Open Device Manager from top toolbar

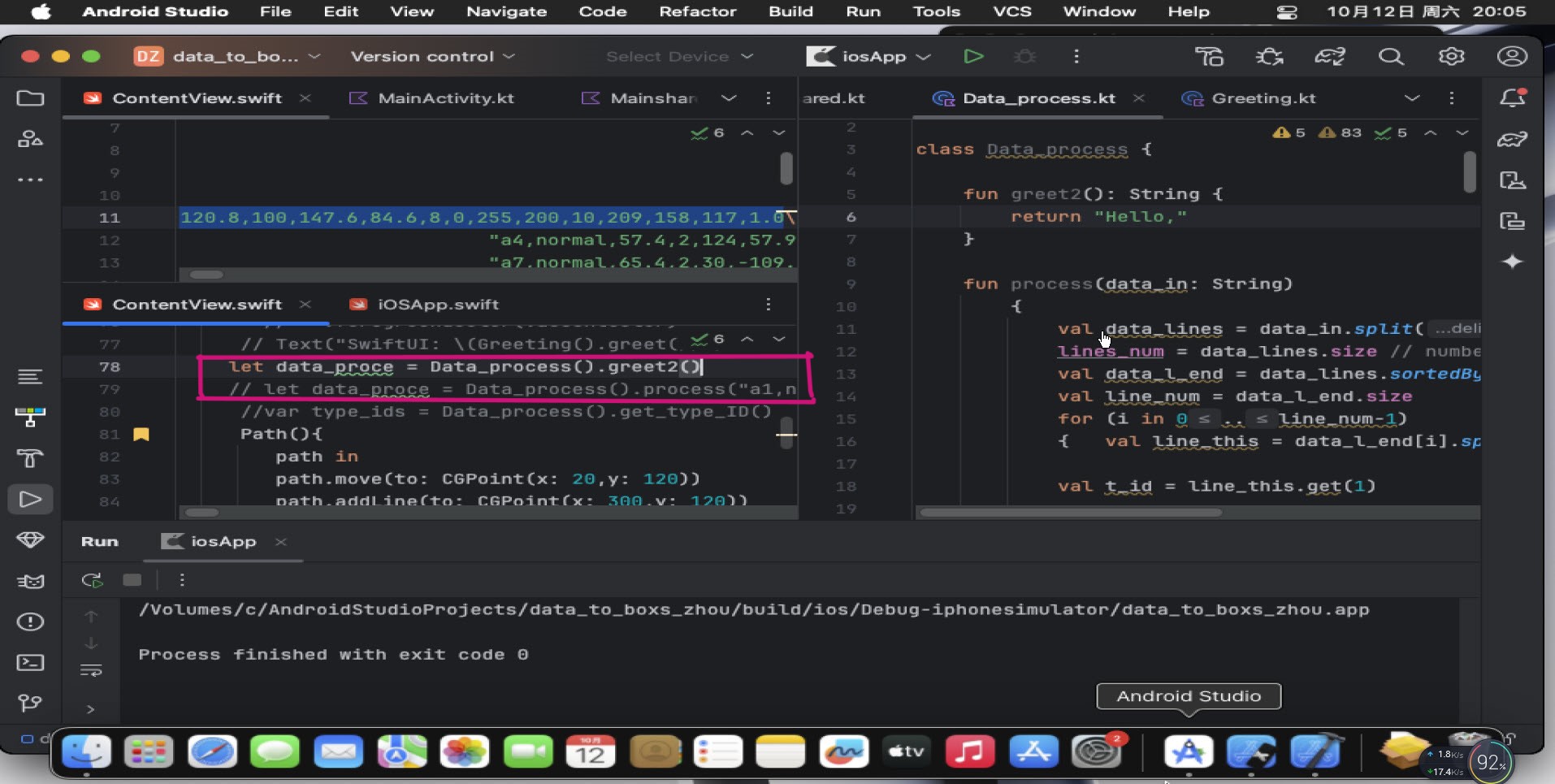click(1209, 56)
